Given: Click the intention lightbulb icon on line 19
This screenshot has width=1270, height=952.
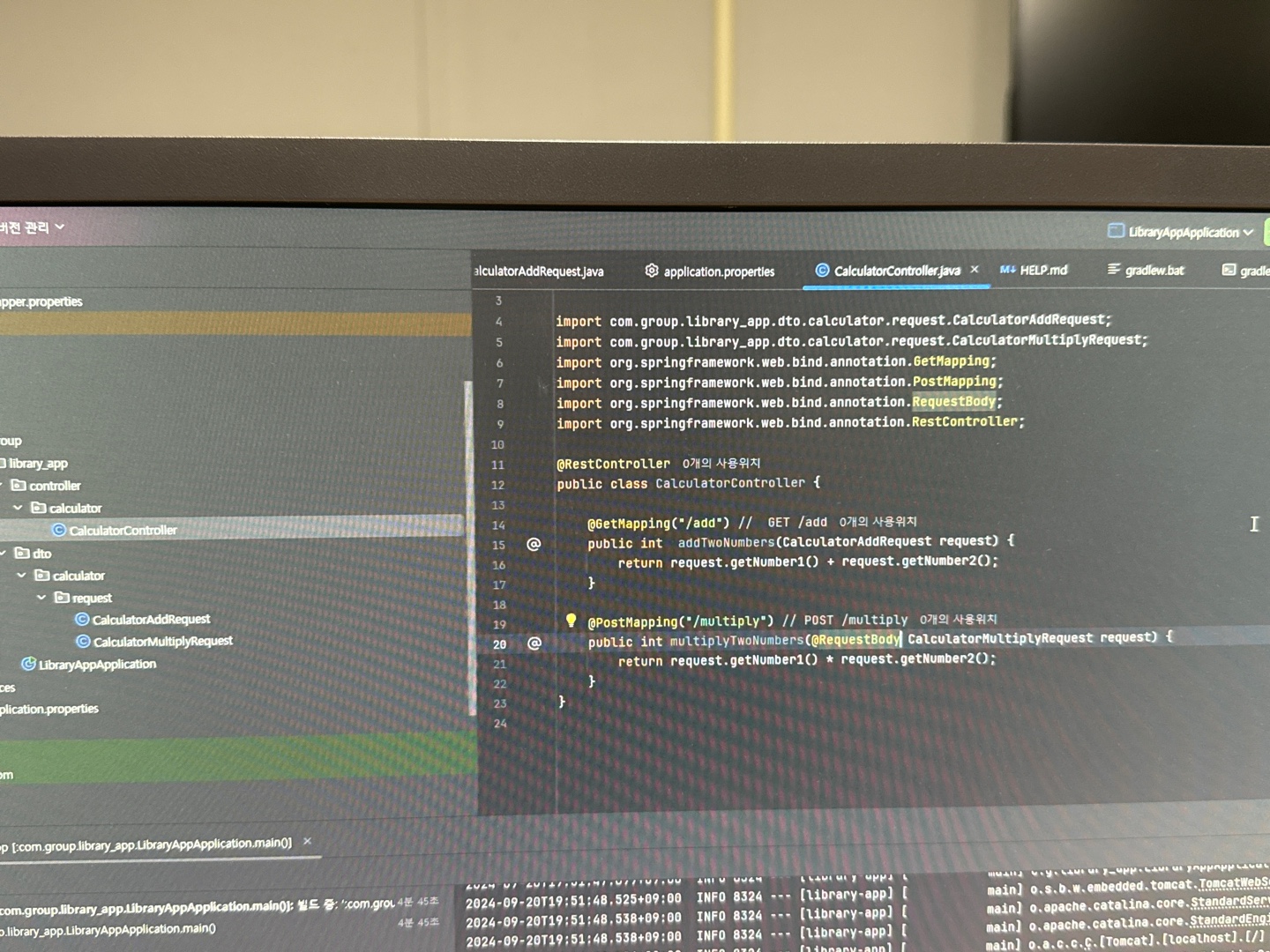Looking at the screenshot, I should [x=571, y=621].
